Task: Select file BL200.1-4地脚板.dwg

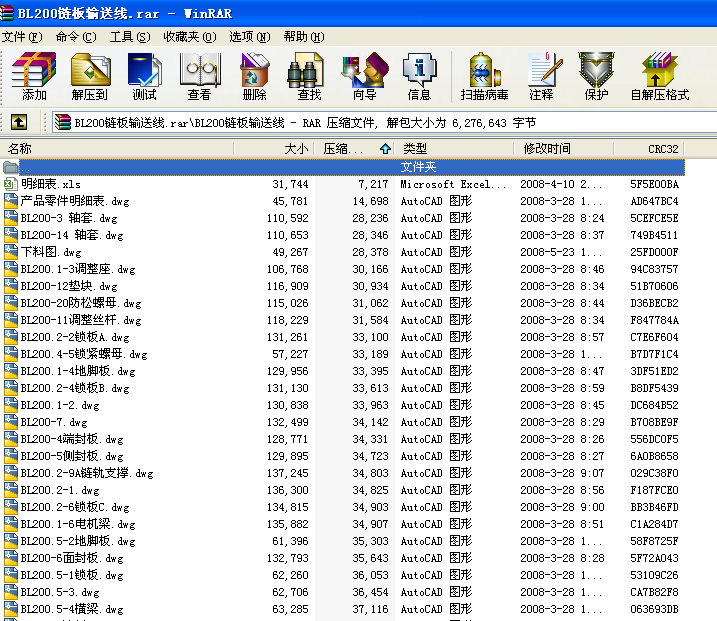Action: tap(78, 371)
